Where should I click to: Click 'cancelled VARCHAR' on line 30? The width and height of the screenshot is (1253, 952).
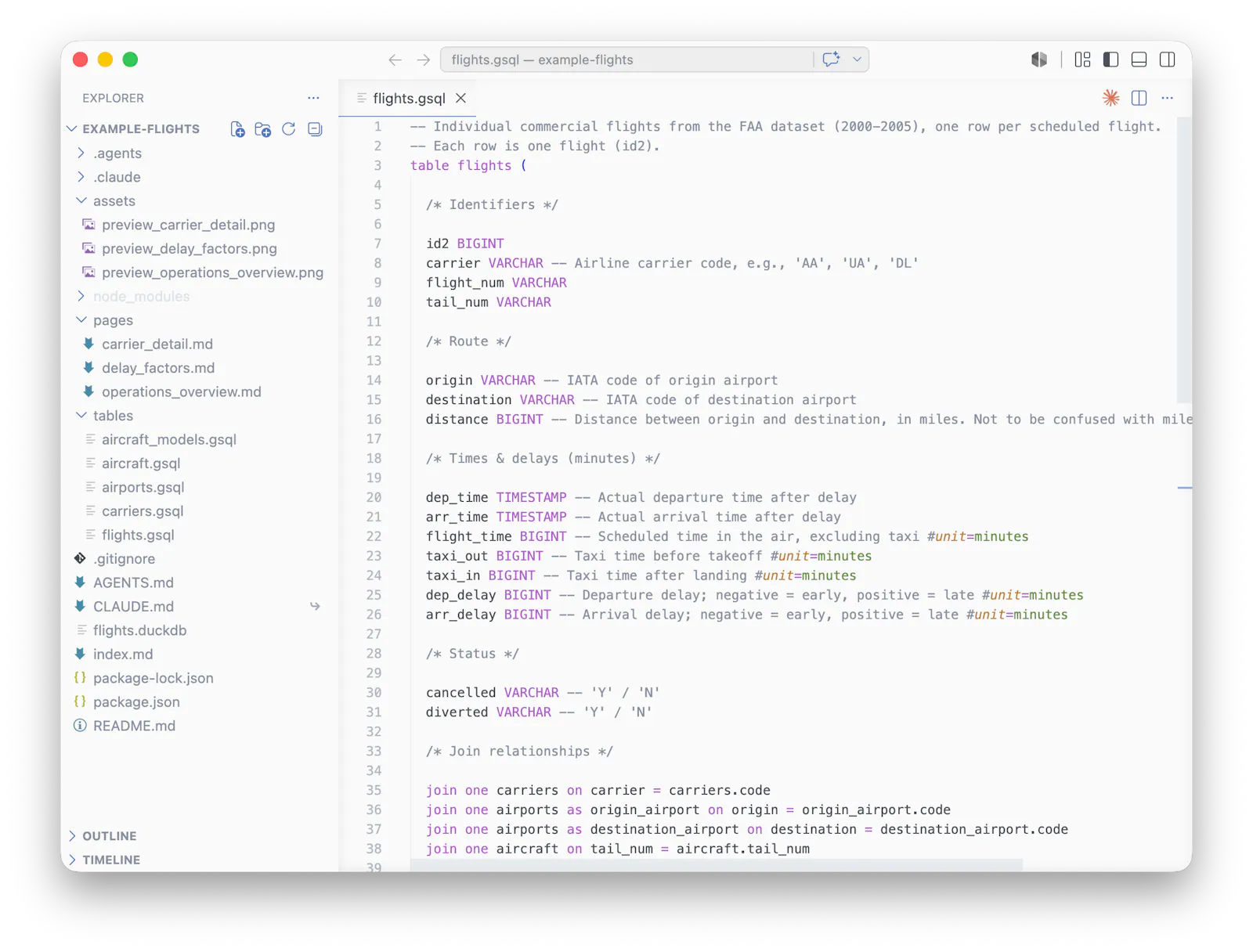tap(493, 693)
